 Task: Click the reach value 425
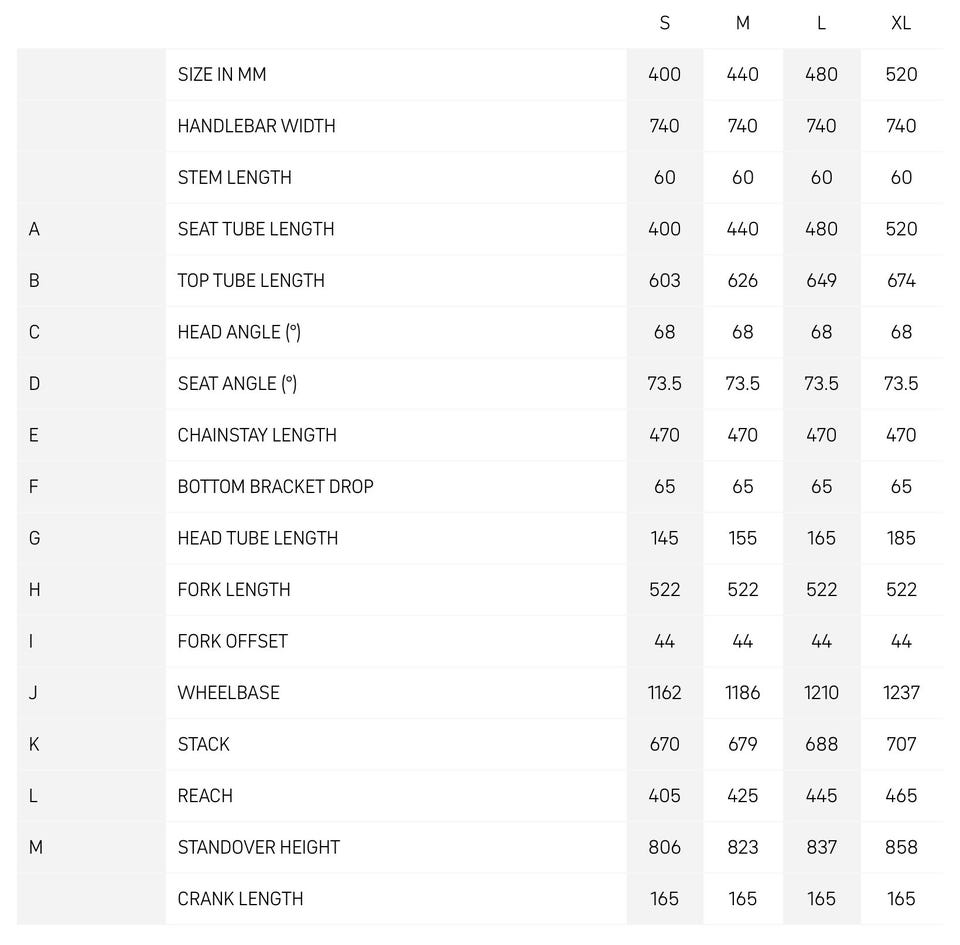point(742,796)
